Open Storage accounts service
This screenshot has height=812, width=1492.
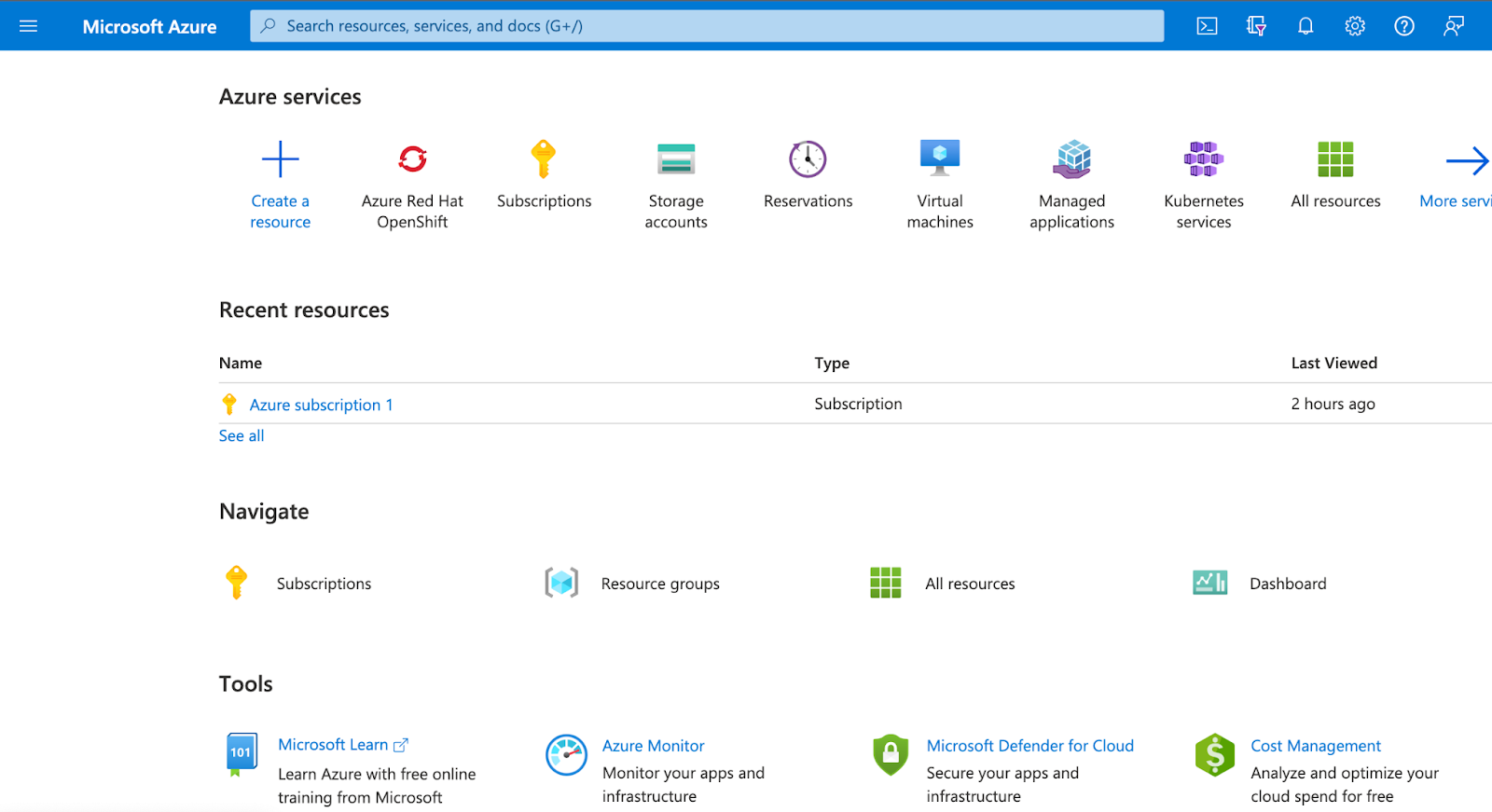tap(676, 159)
